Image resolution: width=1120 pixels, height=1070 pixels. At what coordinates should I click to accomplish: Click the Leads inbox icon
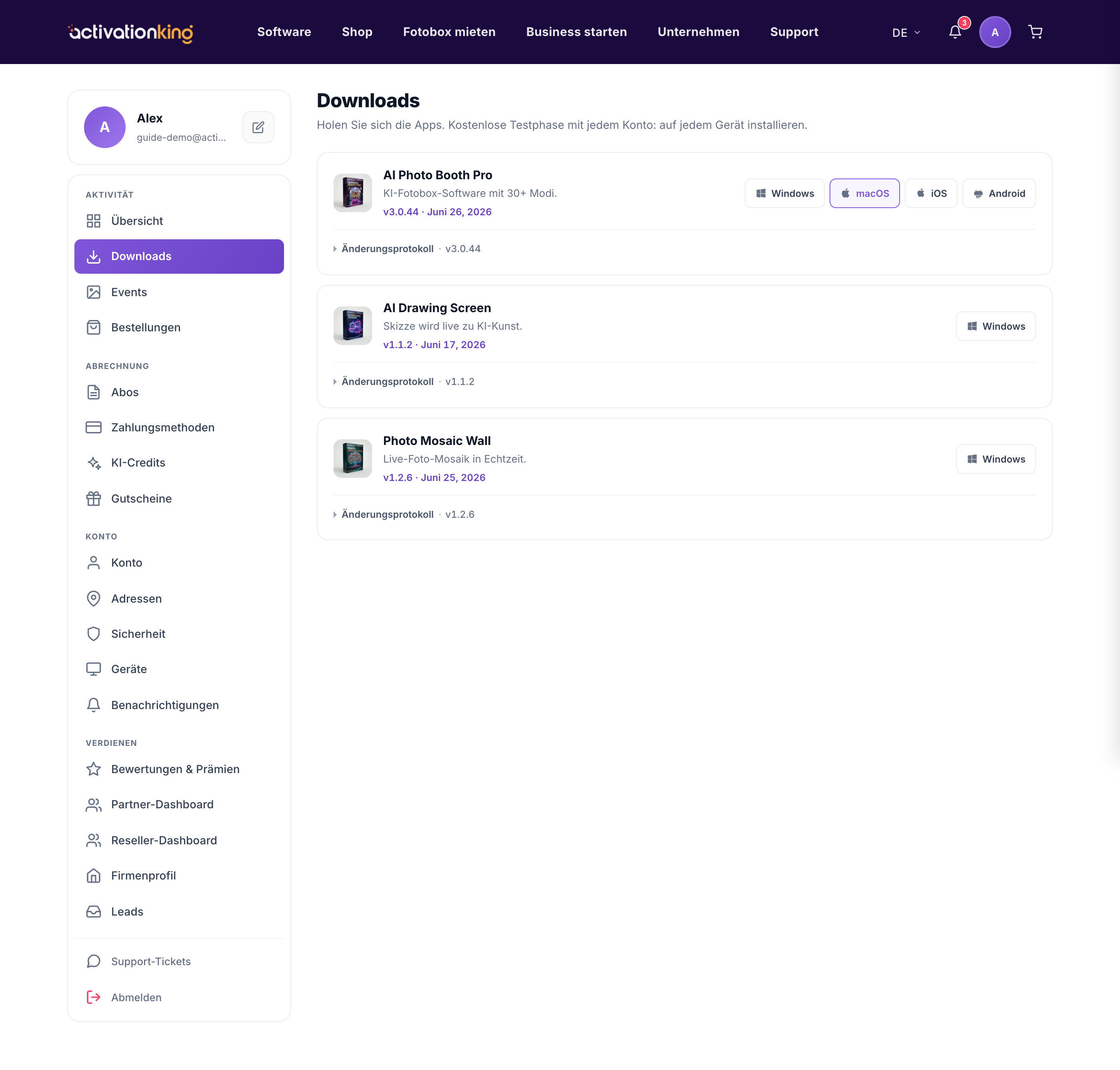click(94, 912)
